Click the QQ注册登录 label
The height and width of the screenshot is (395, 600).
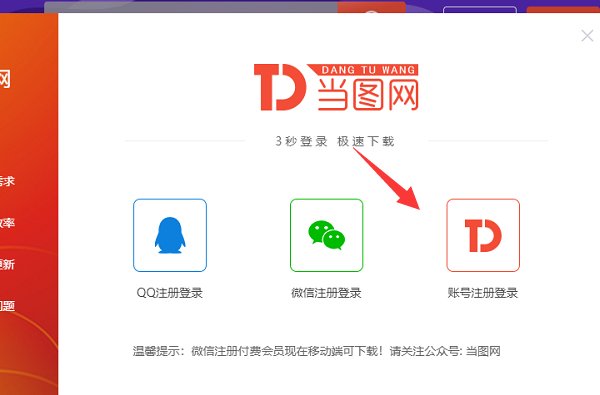[170, 293]
